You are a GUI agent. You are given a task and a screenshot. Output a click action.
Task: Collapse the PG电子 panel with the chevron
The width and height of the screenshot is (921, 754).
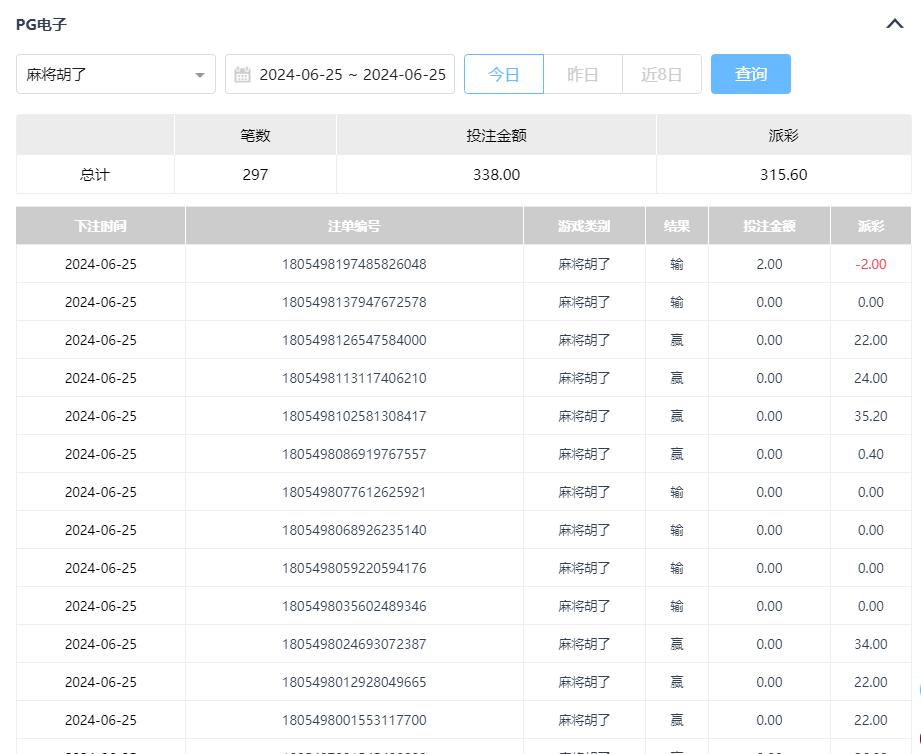(894, 24)
